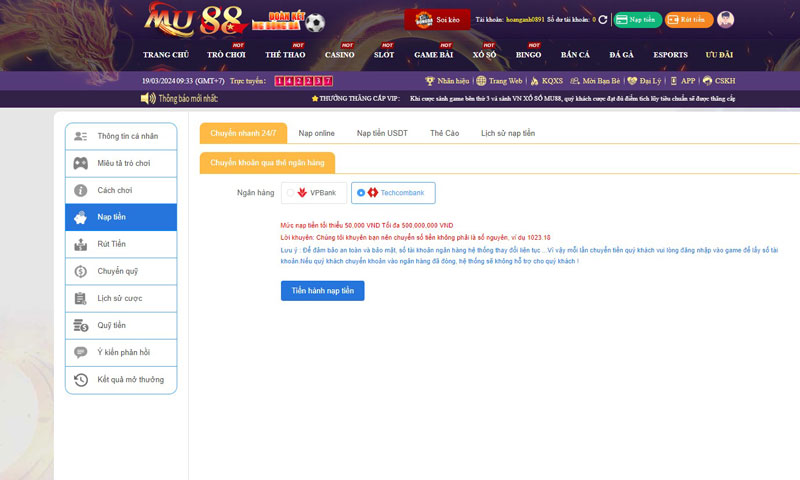Open ƯU ĐÃI menu

(719, 55)
